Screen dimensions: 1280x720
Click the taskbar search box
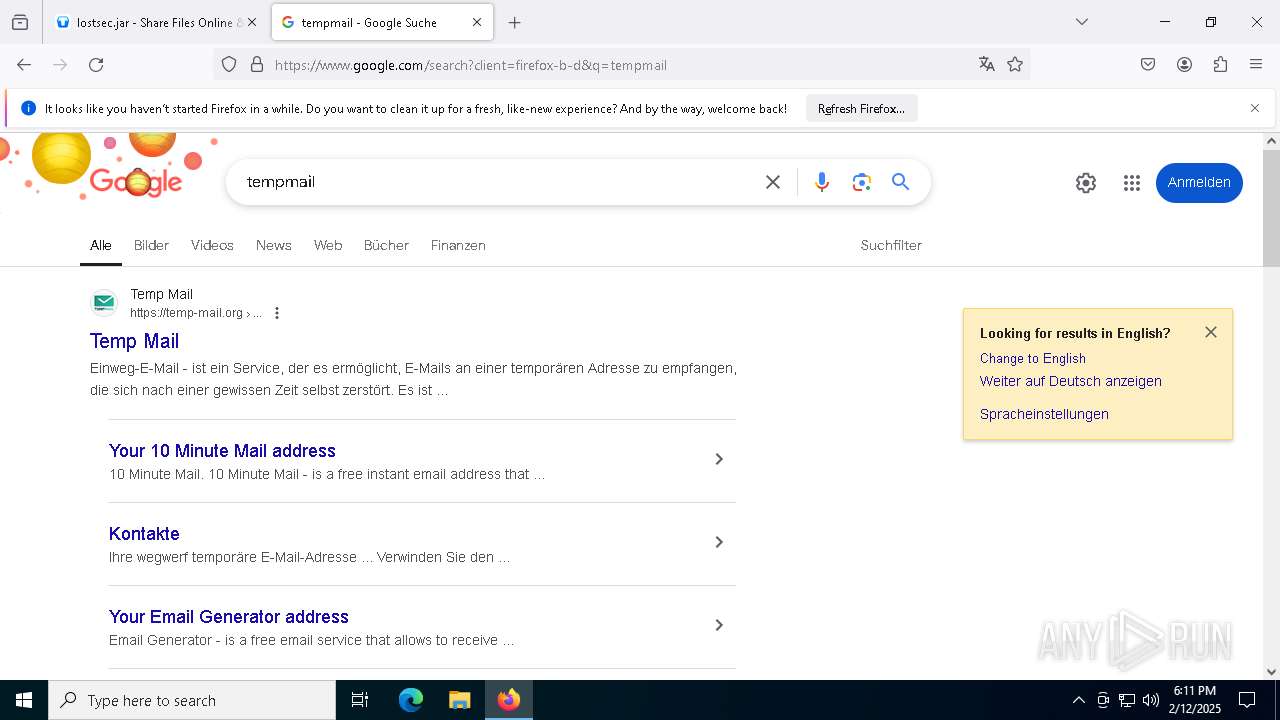pyautogui.click(x=192, y=700)
